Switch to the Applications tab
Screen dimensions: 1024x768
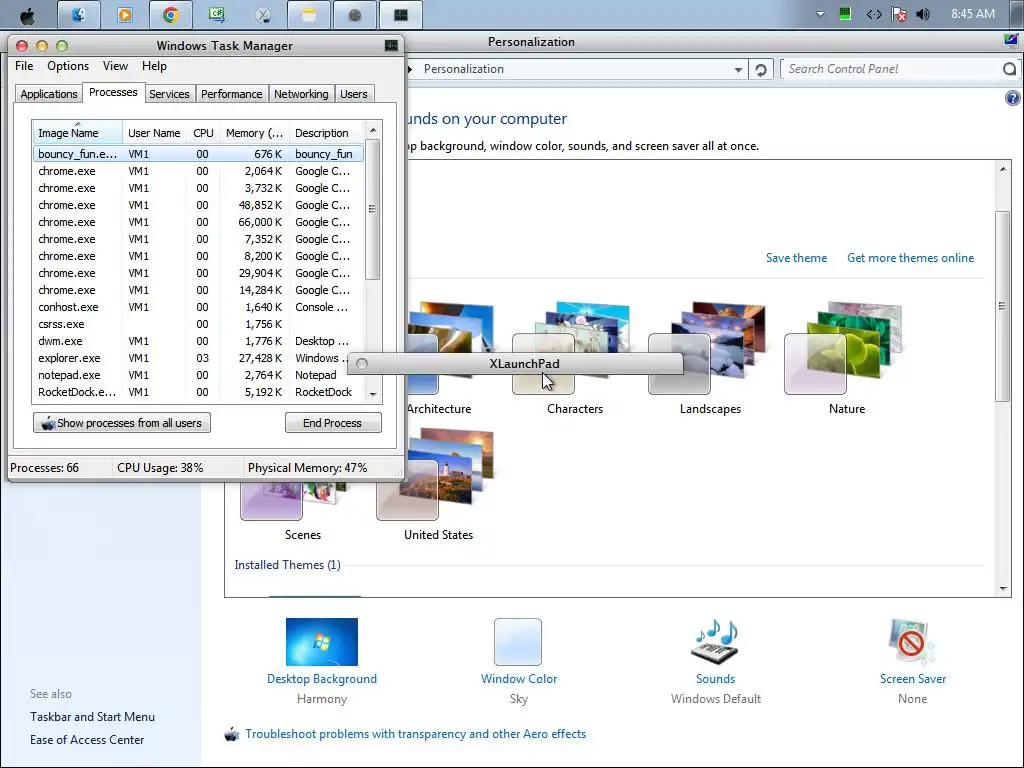(x=49, y=94)
